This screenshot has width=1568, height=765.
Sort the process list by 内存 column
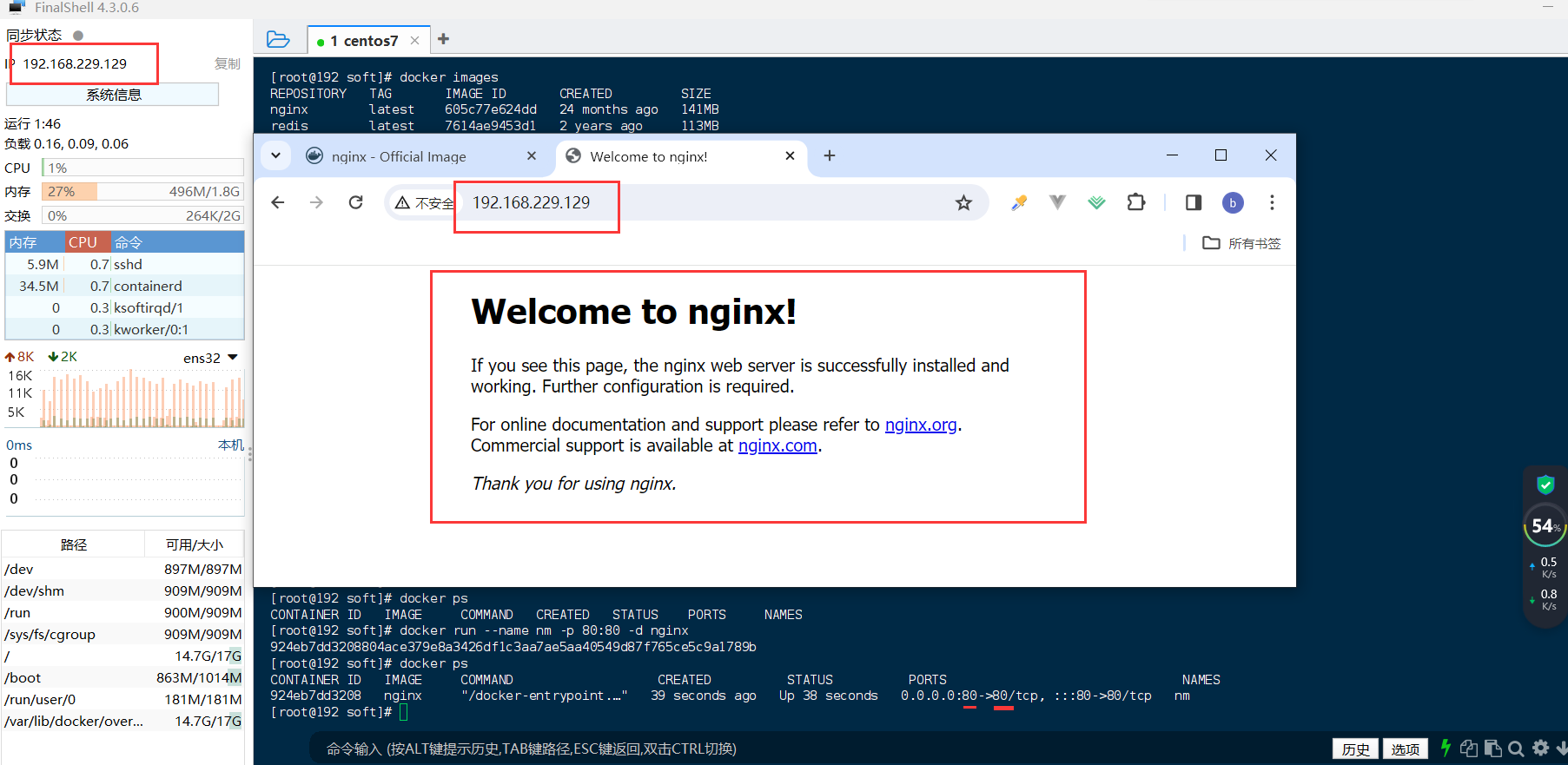pos(35,242)
